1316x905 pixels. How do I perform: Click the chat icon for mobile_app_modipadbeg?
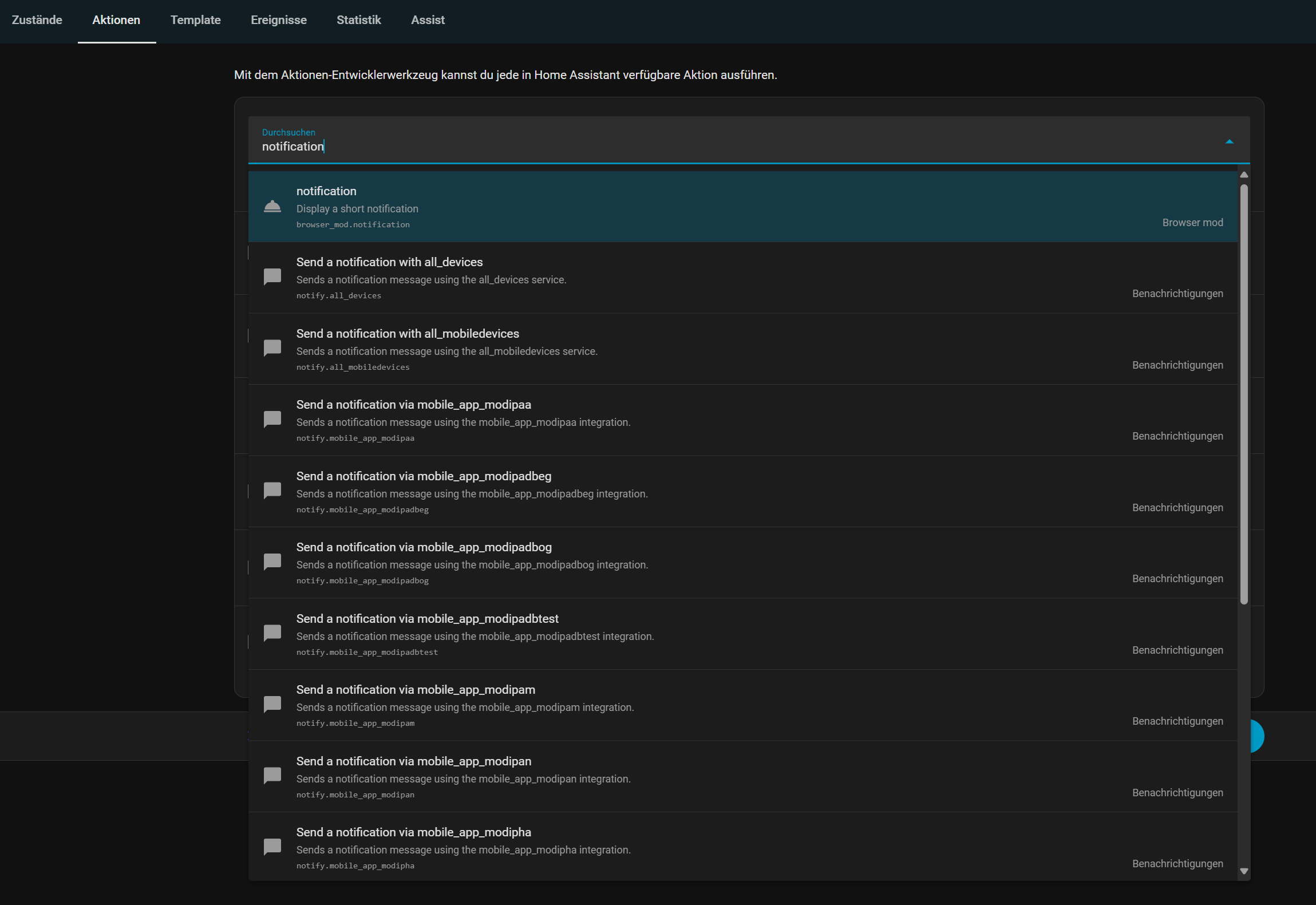click(272, 491)
